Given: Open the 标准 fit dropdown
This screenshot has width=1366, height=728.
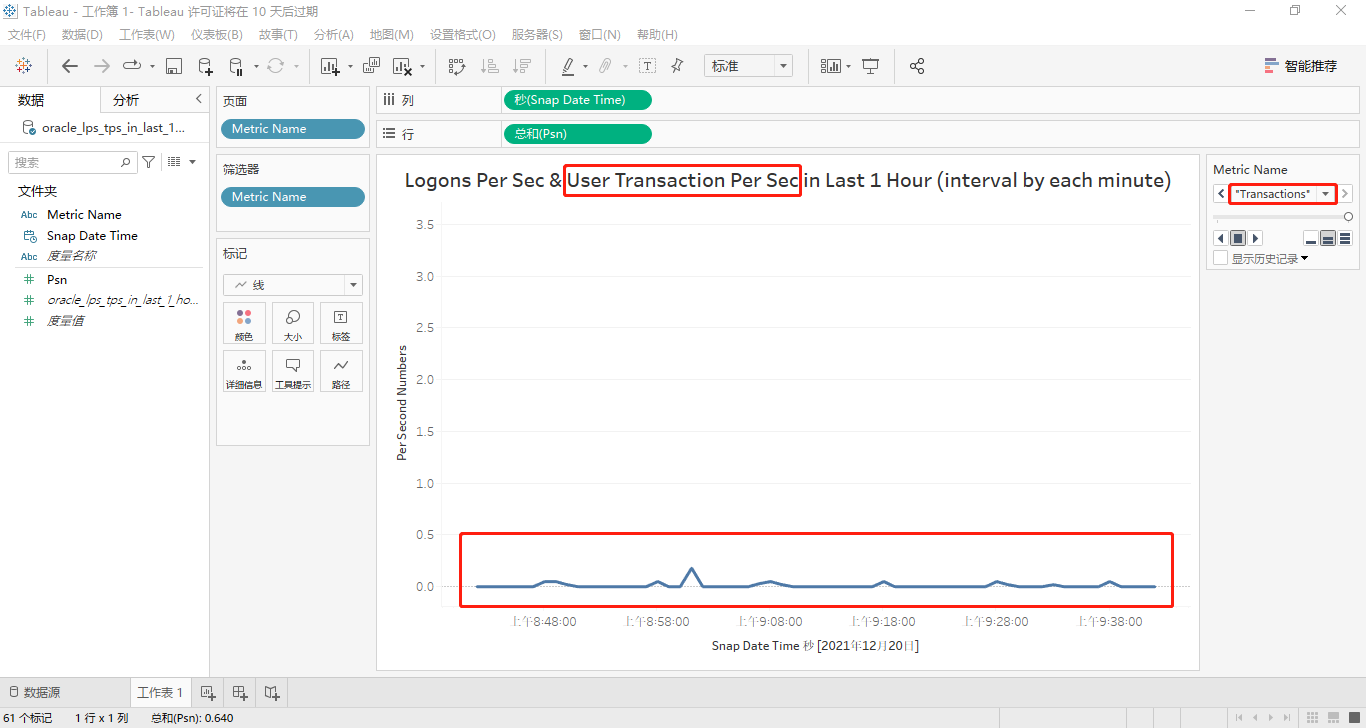Looking at the screenshot, I should point(784,66).
